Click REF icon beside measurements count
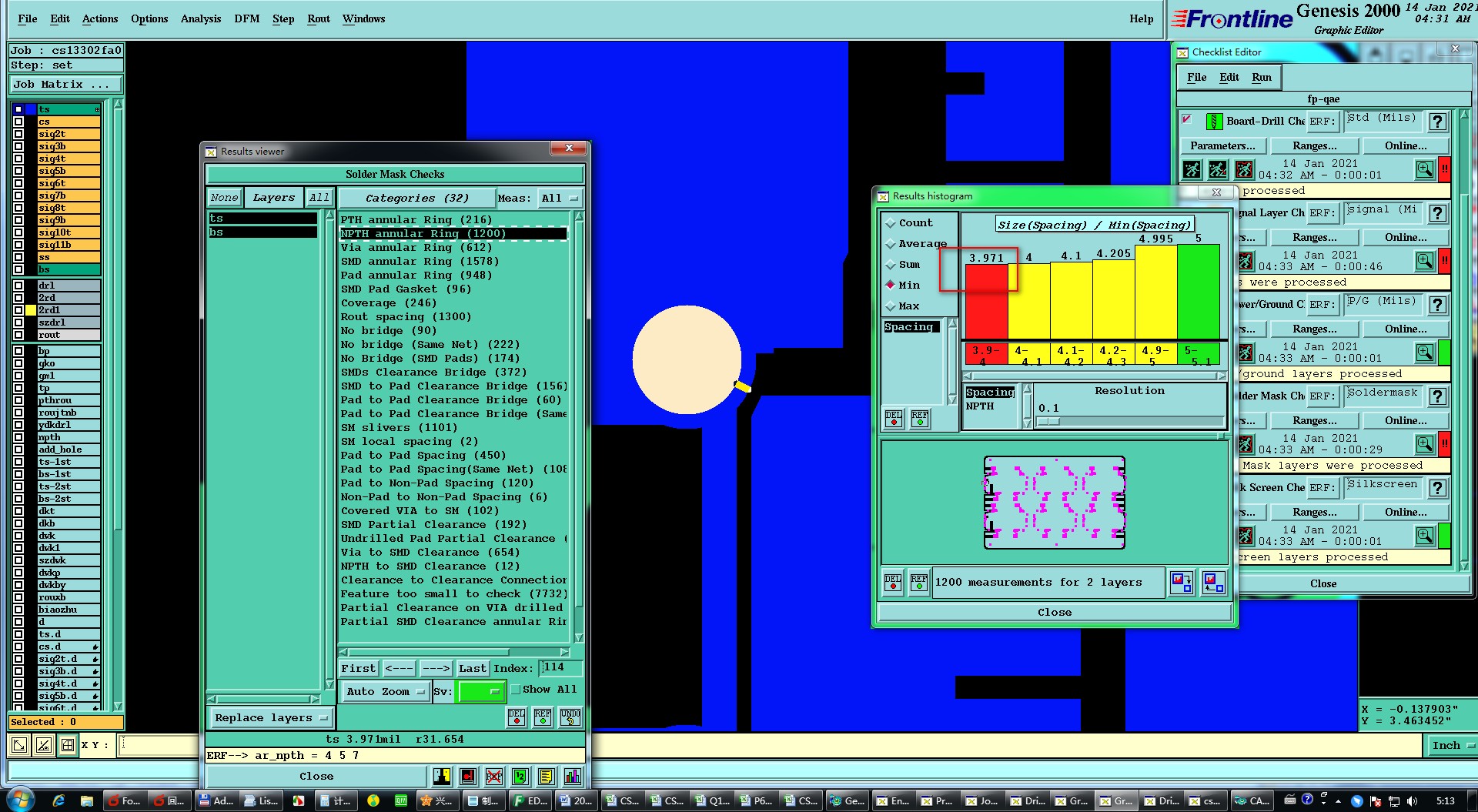 pyautogui.click(x=919, y=583)
